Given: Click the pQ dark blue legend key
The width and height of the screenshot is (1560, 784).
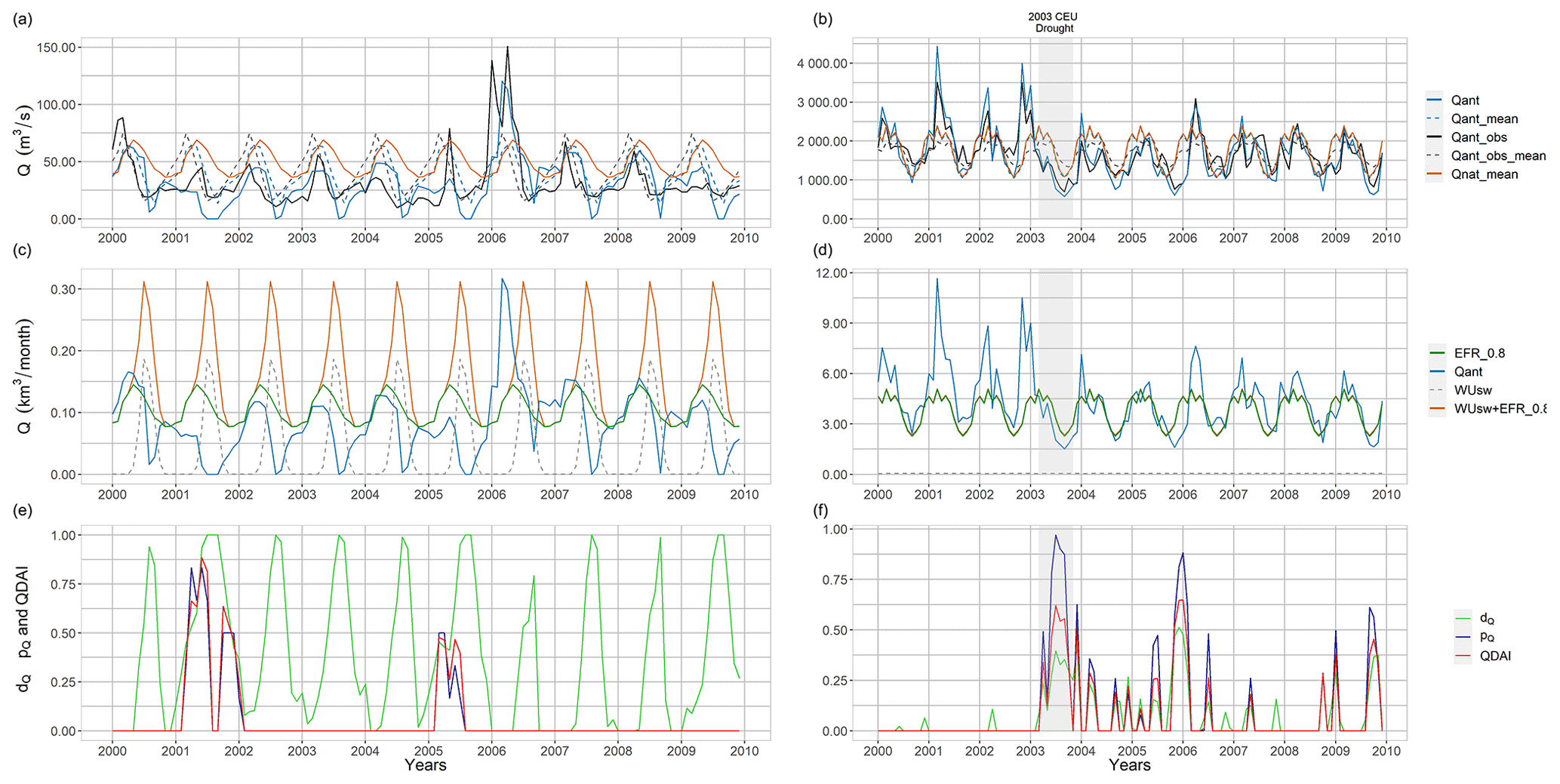Looking at the screenshot, I should [x=1463, y=638].
